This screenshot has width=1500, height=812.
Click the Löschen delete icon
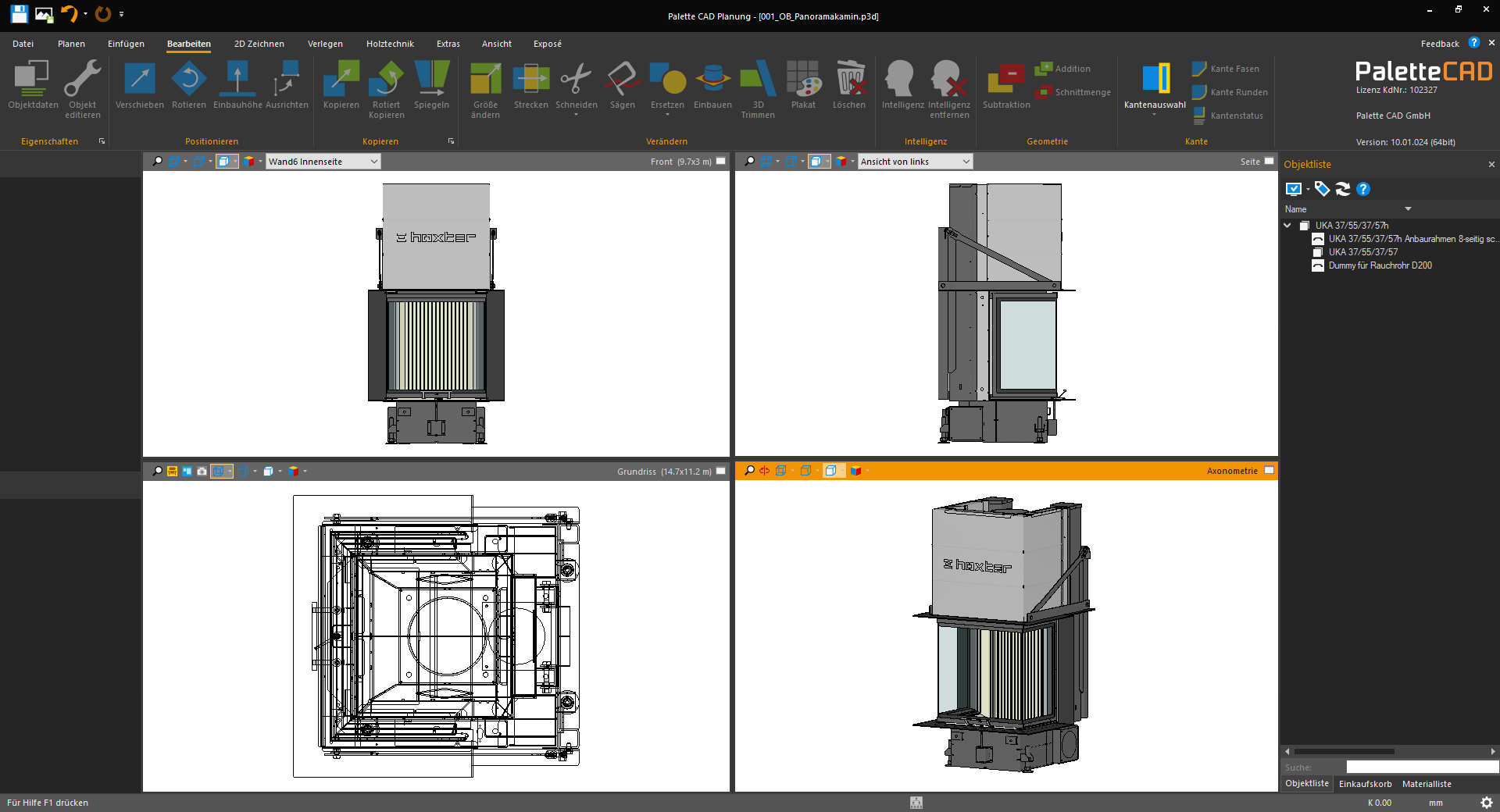[x=849, y=87]
